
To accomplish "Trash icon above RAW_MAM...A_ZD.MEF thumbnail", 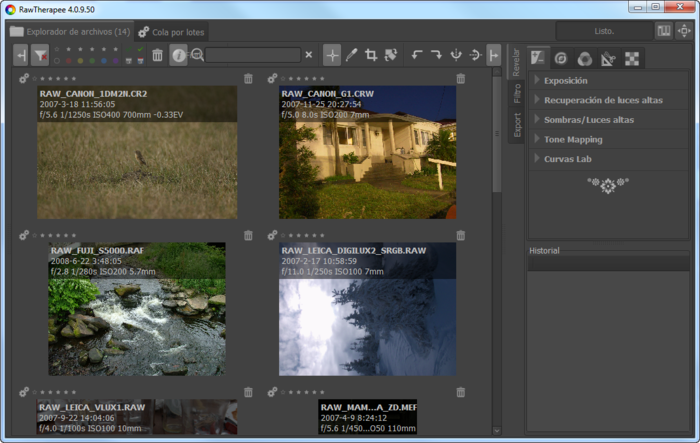I will 461,392.
